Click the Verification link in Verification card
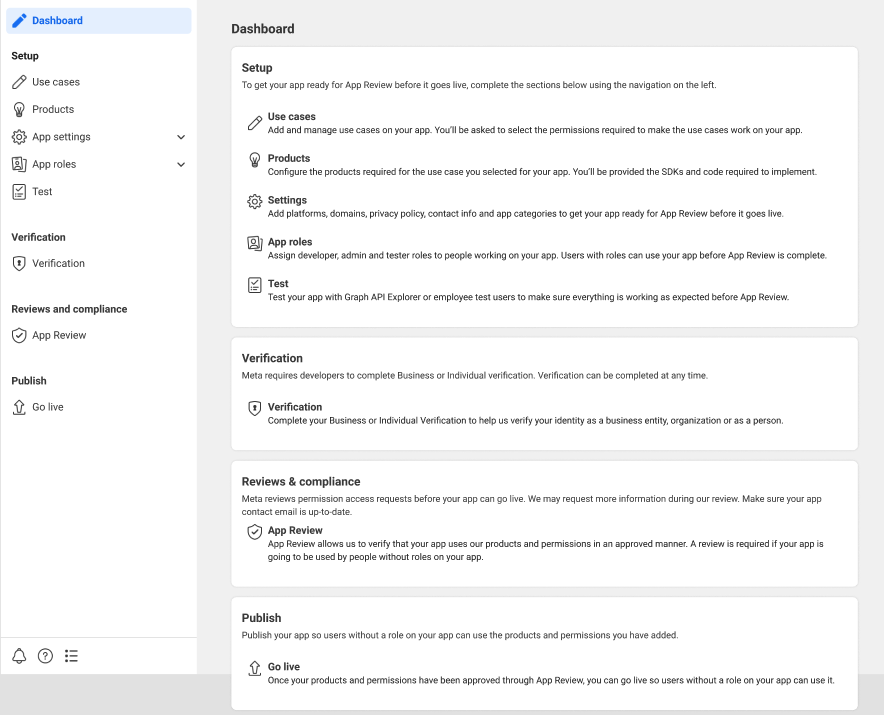 coord(294,407)
